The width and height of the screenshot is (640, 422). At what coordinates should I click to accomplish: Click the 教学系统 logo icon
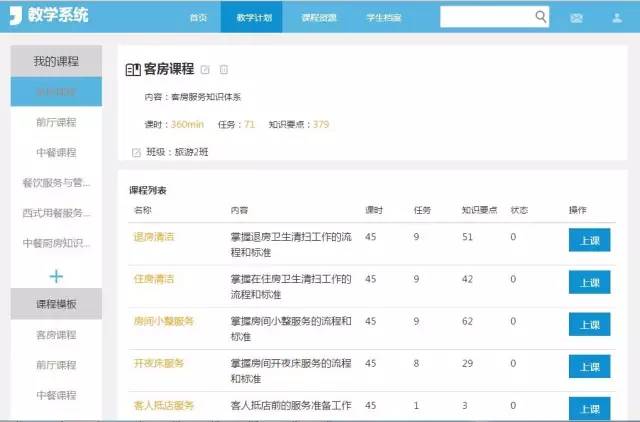[16, 16]
